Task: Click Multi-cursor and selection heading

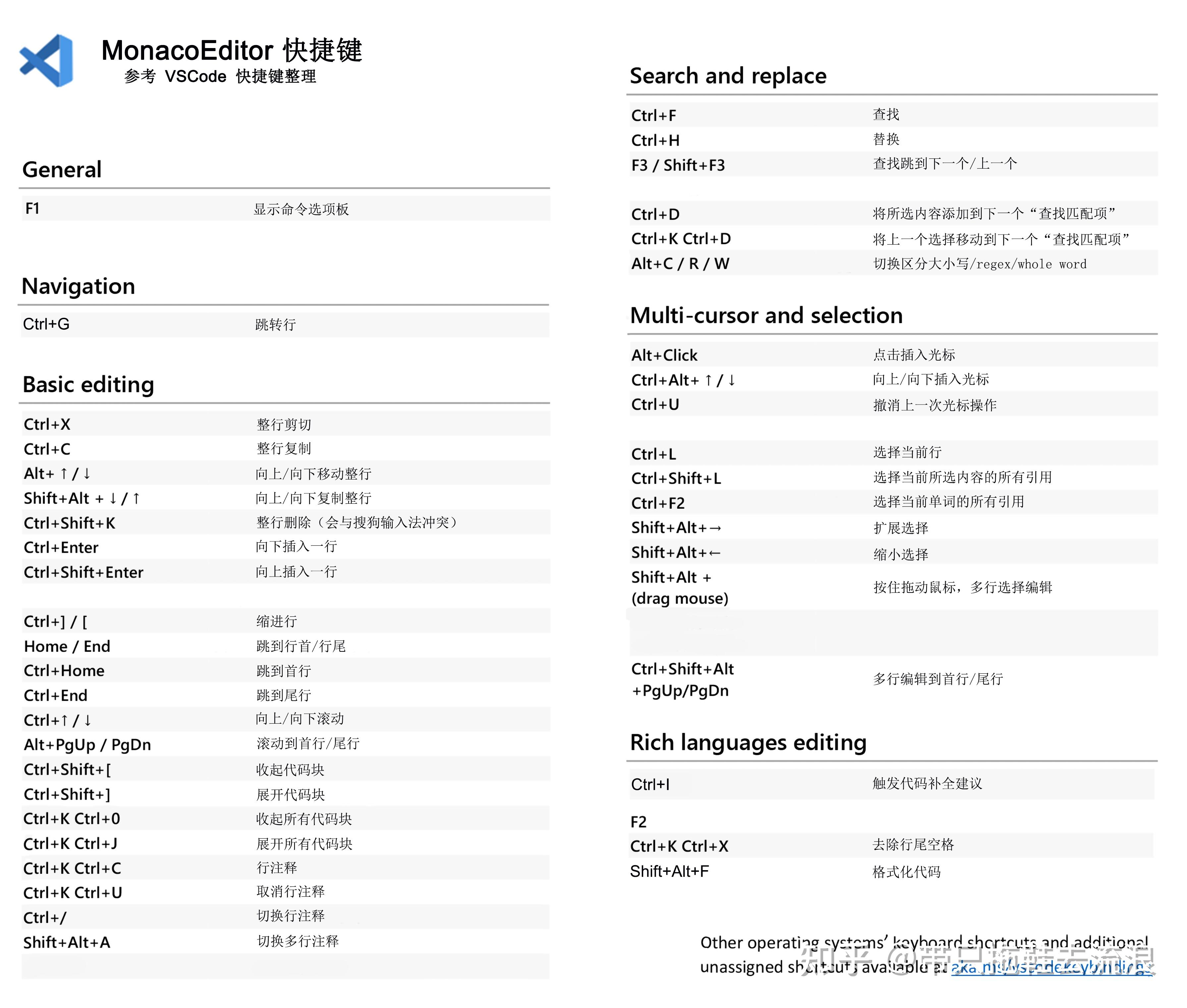Action: point(766,315)
